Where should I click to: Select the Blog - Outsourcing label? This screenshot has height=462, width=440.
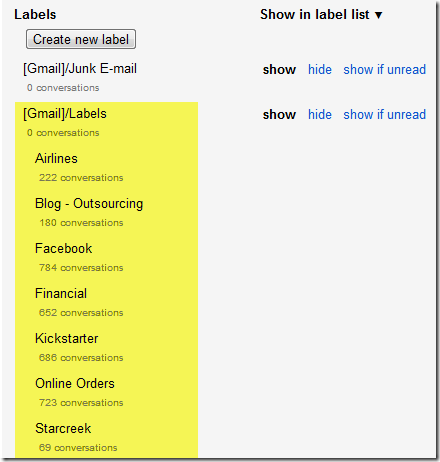(89, 204)
